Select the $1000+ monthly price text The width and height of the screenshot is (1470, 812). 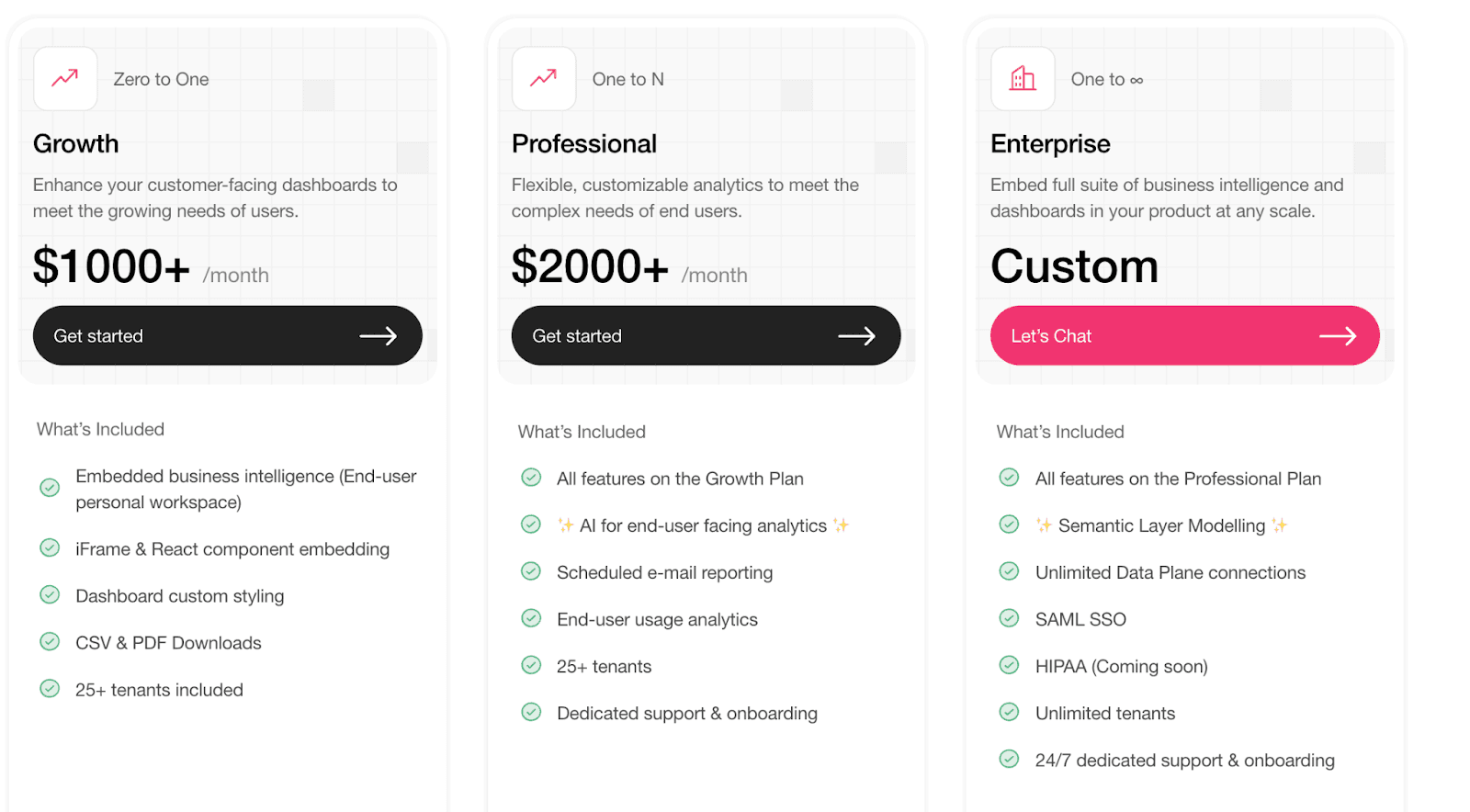tap(110, 266)
